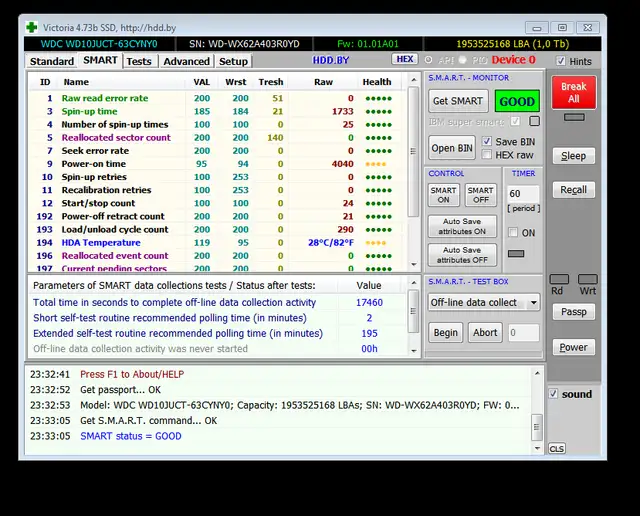Select Reallocated event count row
The height and width of the screenshot is (516, 640).
tap(217, 256)
